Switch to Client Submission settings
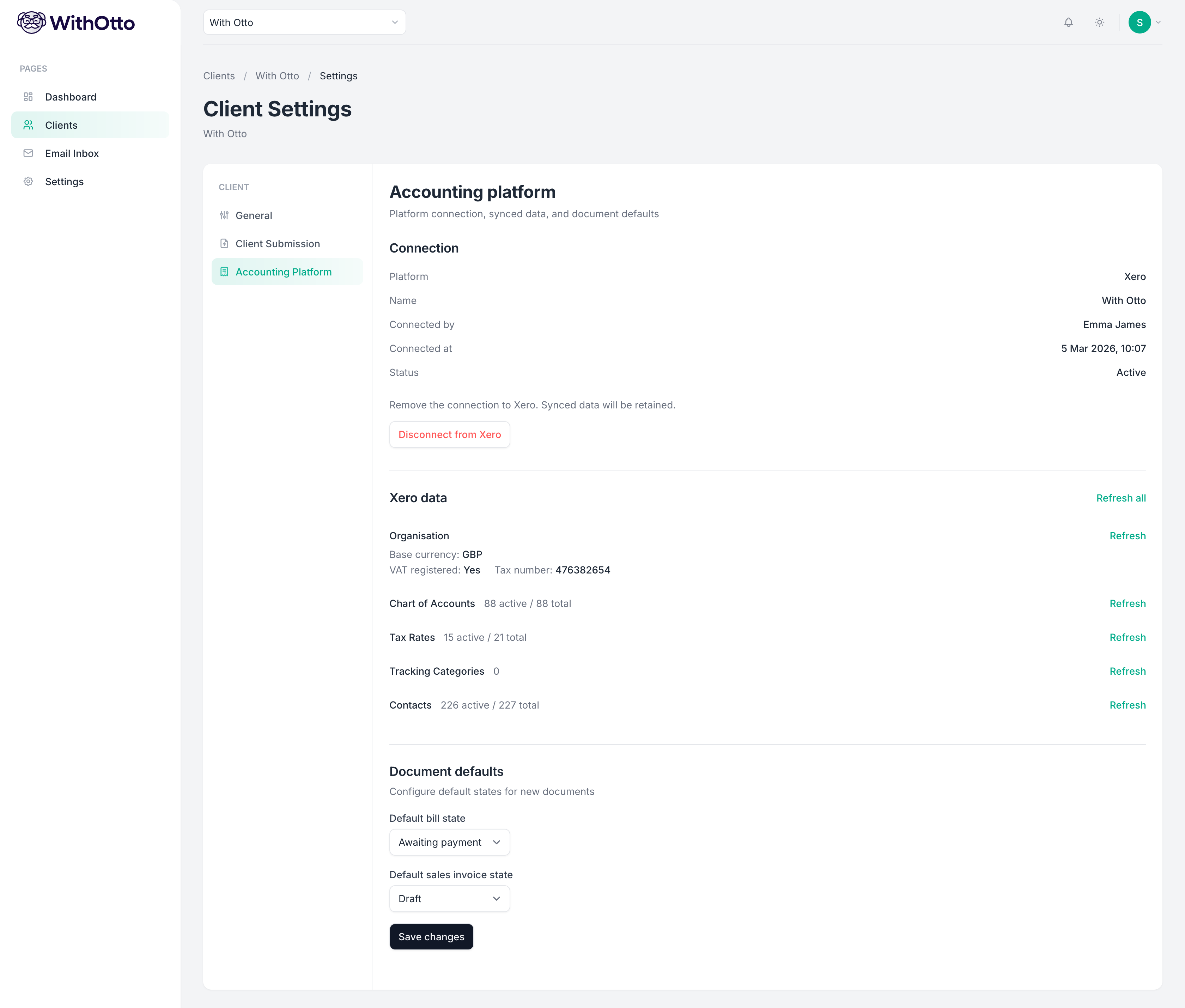 [287, 243]
